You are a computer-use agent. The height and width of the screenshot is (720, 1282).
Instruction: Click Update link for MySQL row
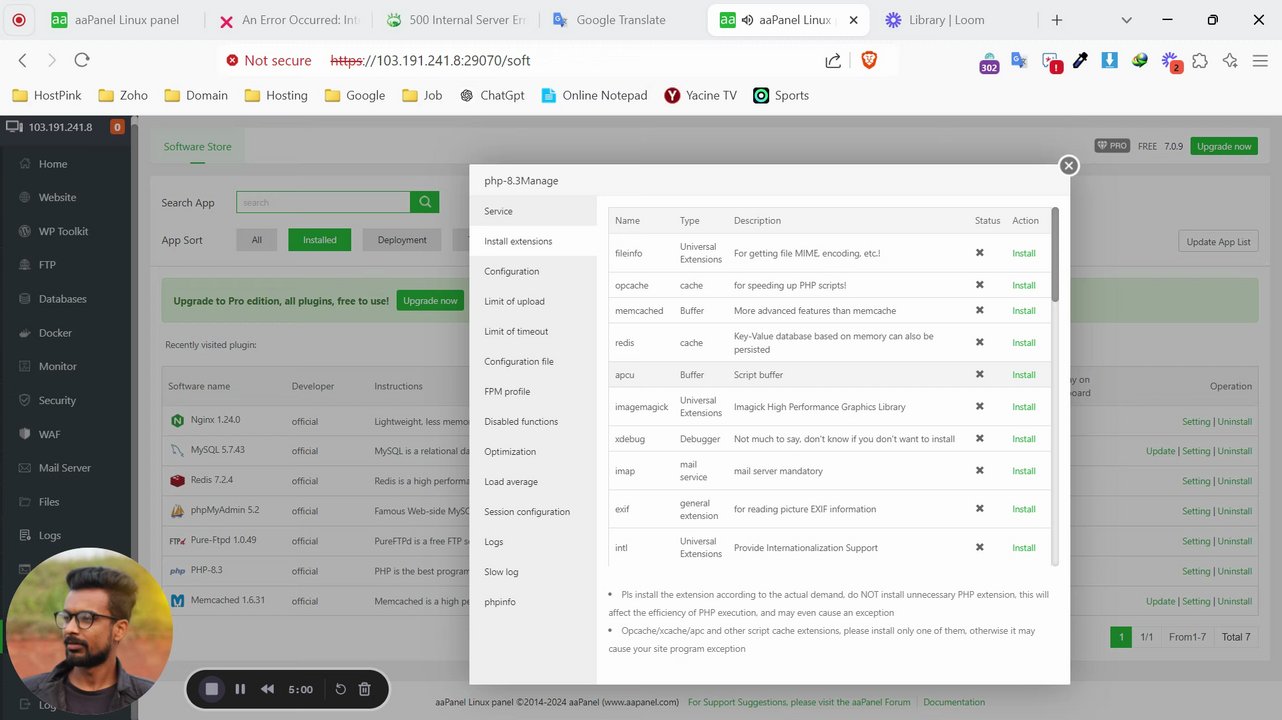pyautogui.click(x=1160, y=451)
